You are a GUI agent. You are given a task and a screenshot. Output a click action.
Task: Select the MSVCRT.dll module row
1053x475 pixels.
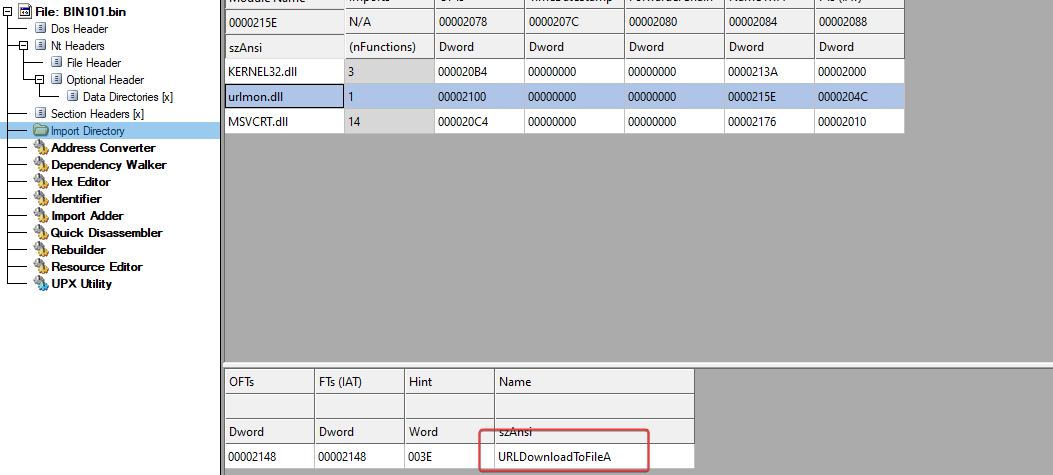click(x=285, y=122)
